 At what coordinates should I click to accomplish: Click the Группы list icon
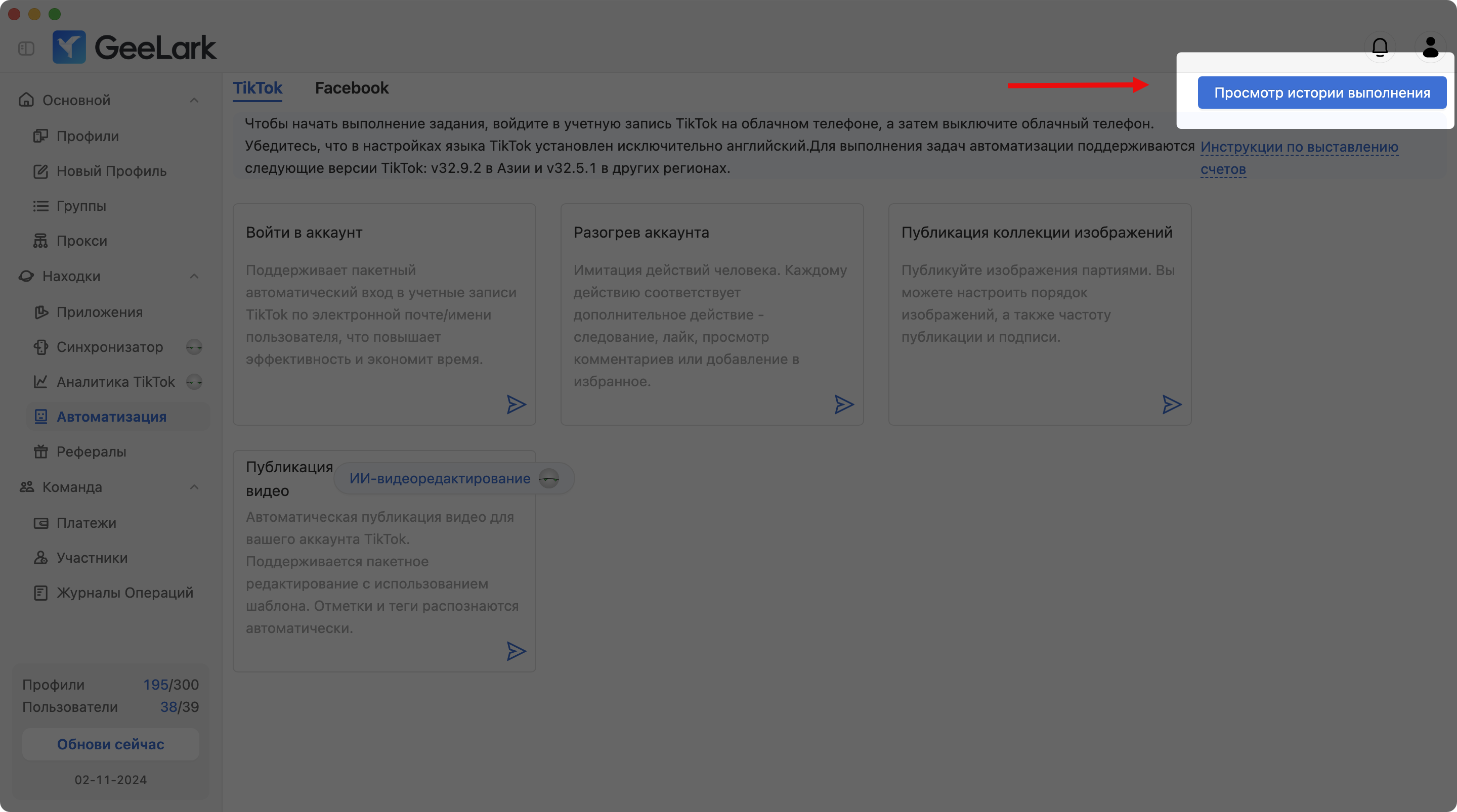coord(40,206)
